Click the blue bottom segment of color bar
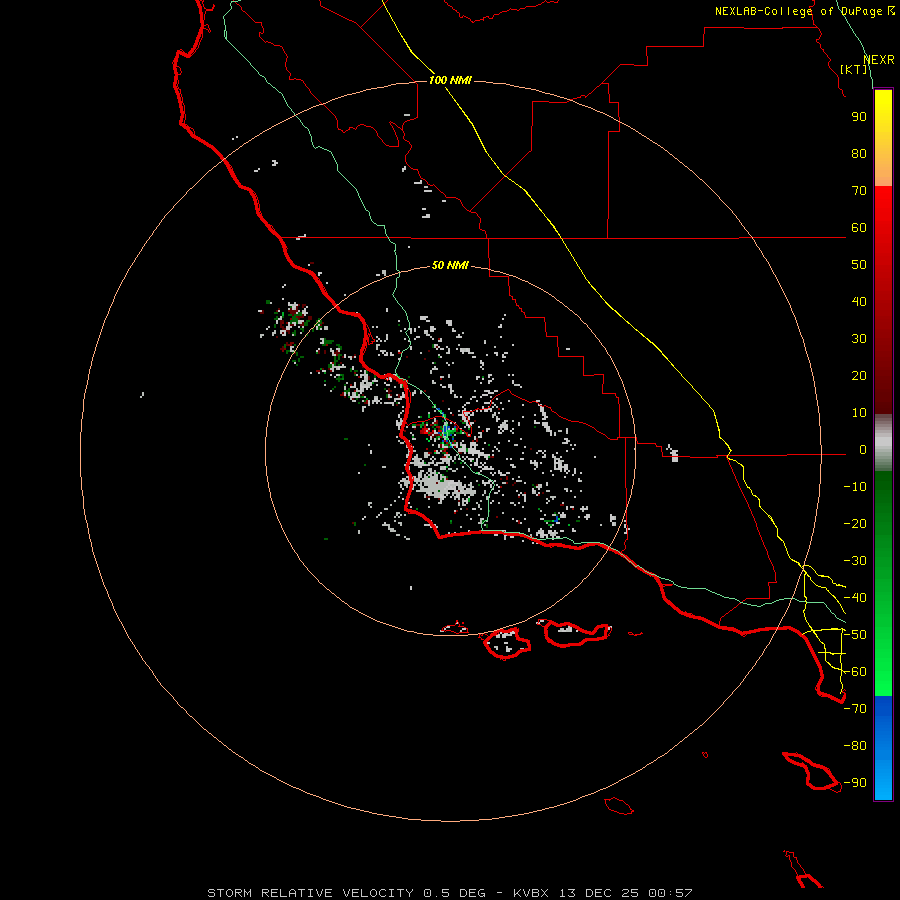 click(883, 748)
